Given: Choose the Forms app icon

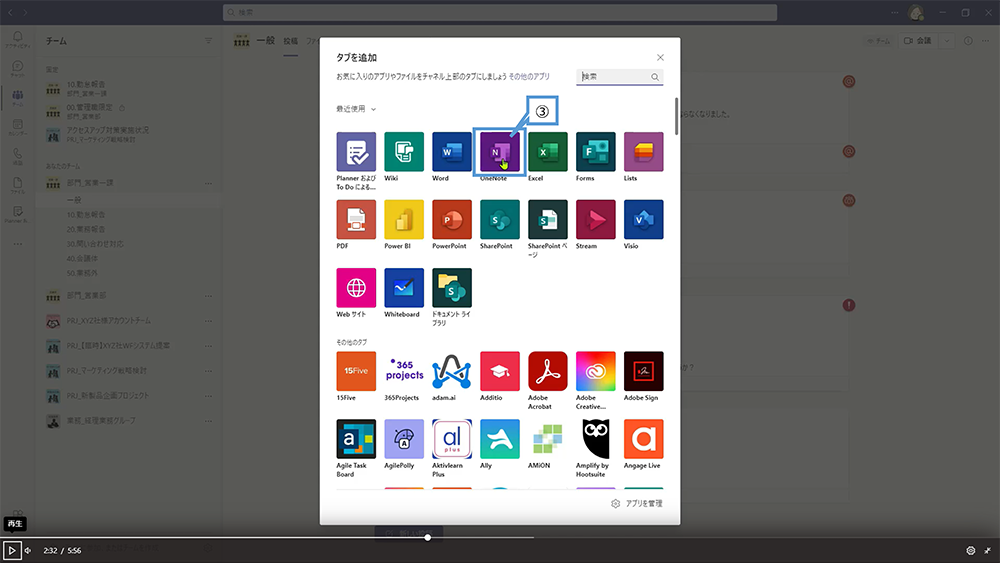Looking at the screenshot, I should (595, 152).
